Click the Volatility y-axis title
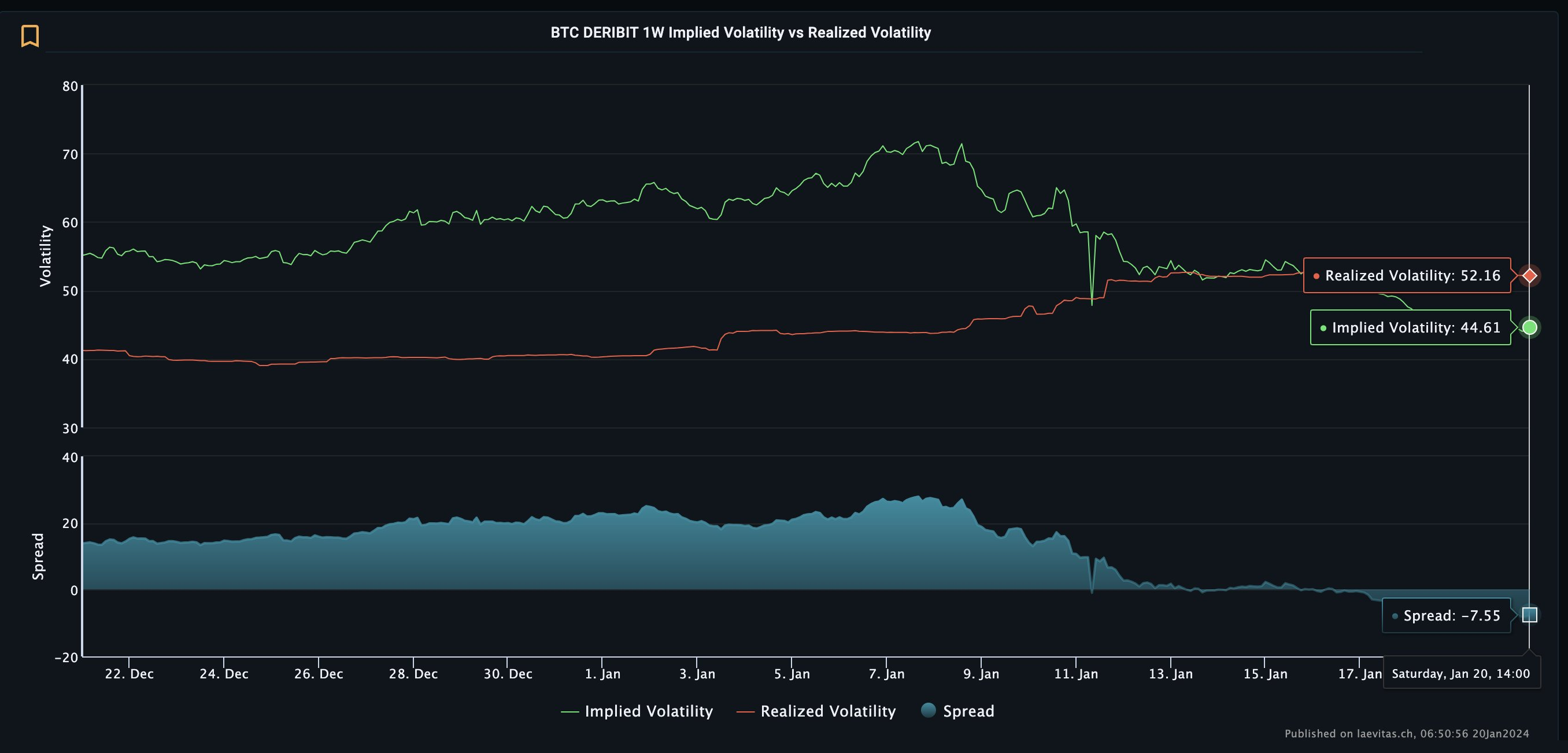 click(x=45, y=256)
